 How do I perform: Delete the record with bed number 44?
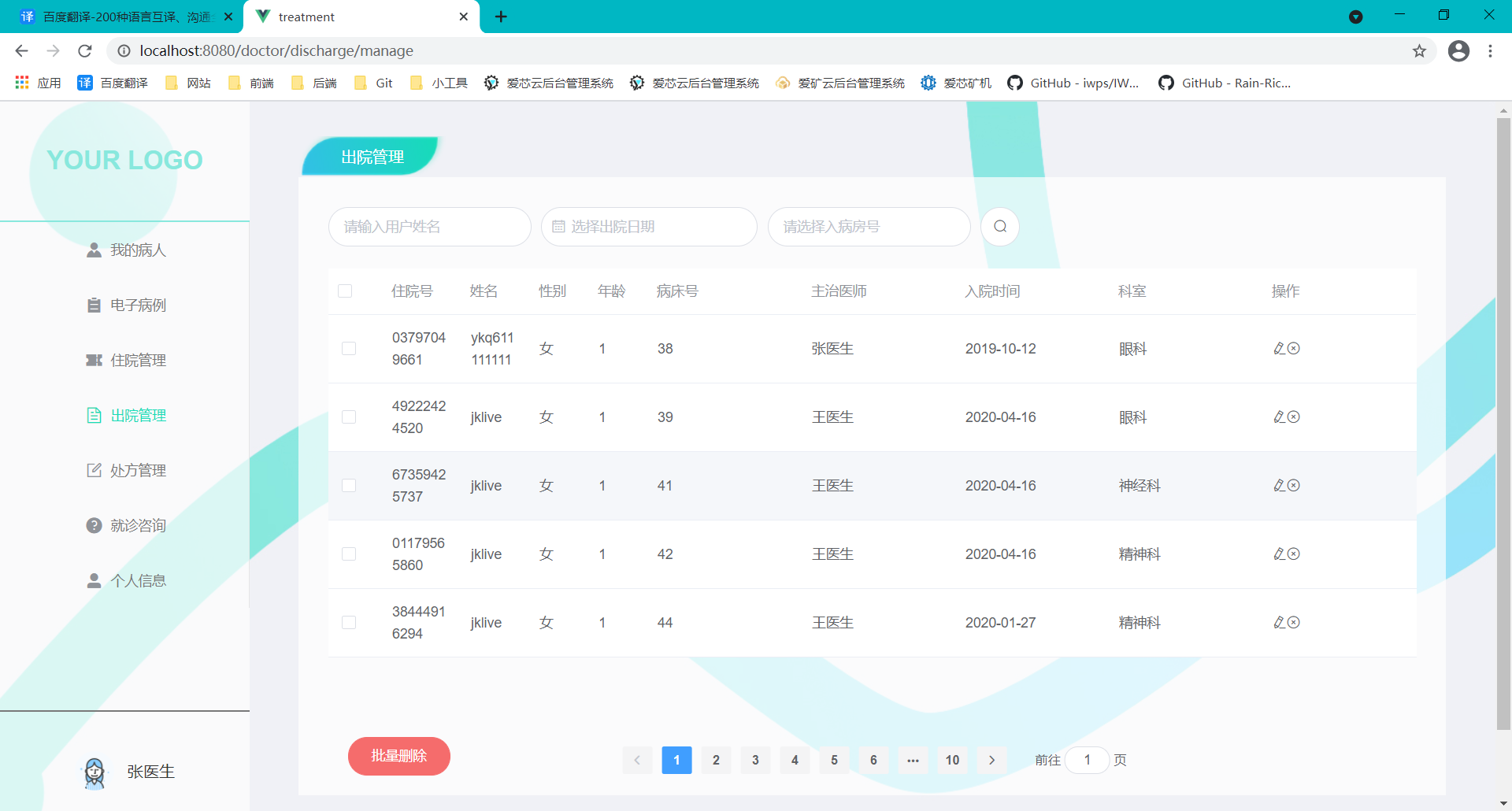[1295, 622]
